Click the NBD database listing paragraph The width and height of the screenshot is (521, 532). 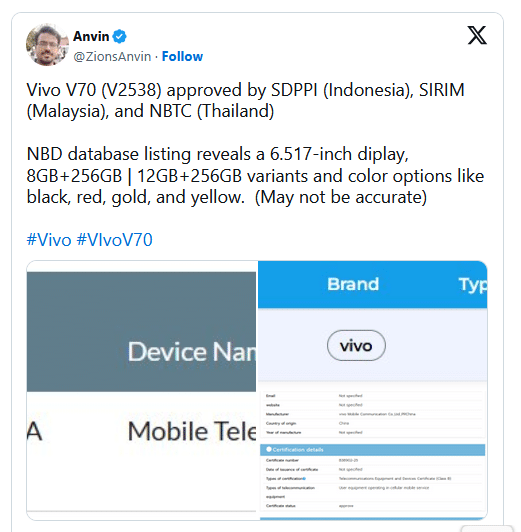(255, 176)
